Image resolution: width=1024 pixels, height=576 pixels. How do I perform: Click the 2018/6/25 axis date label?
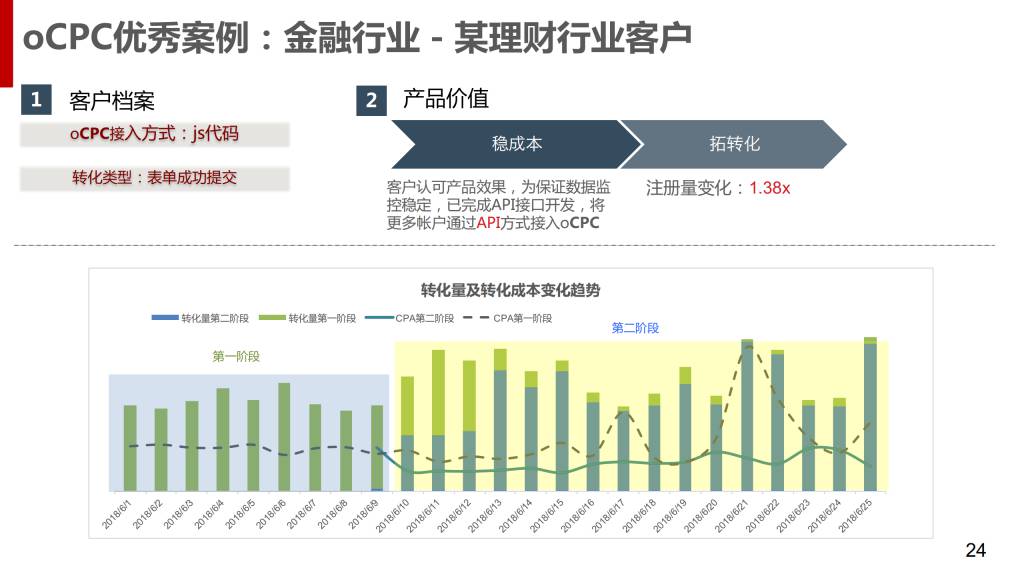(x=858, y=514)
